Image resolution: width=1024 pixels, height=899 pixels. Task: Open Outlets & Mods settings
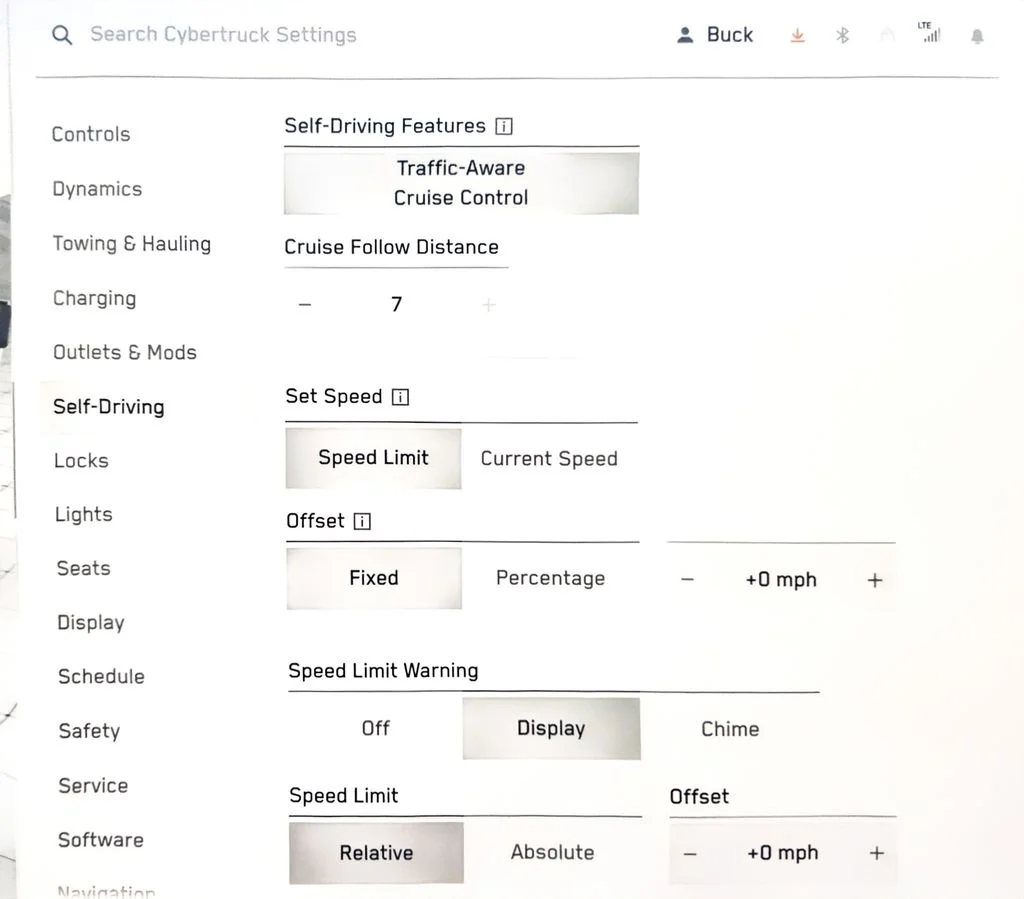tap(125, 353)
